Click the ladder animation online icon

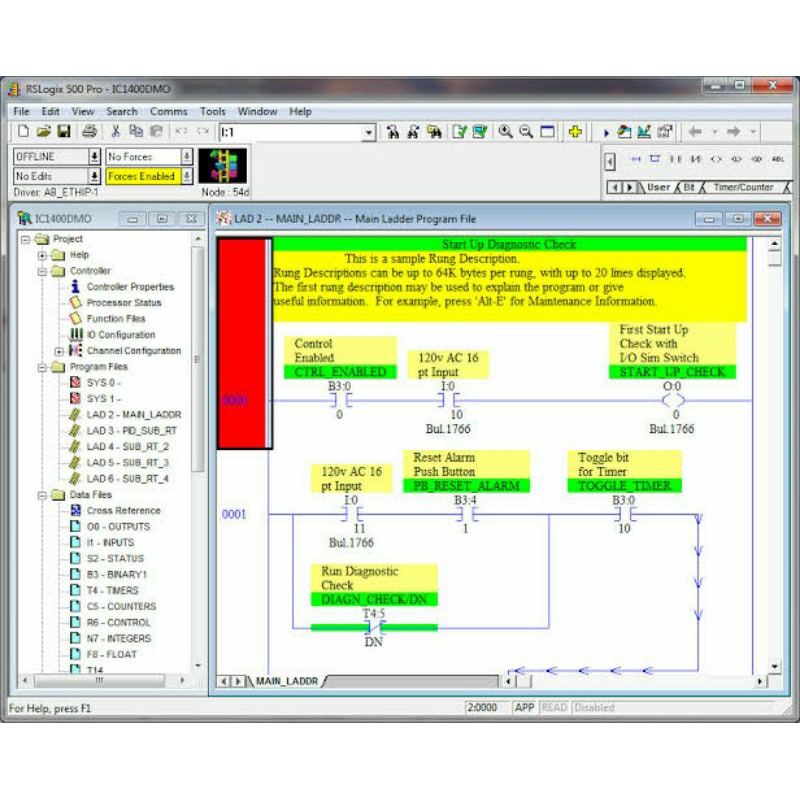pyautogui.click(x=222, y=166)
